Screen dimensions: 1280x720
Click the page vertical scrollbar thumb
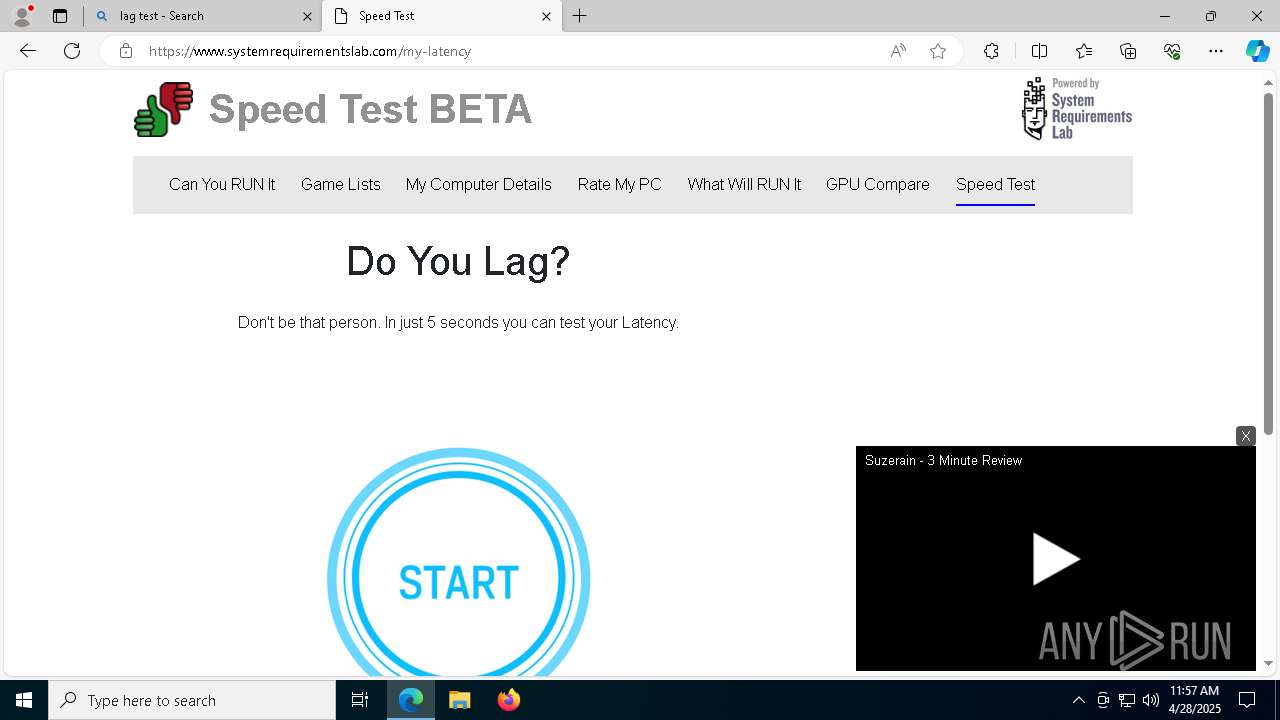click(x=1268, y=263)
